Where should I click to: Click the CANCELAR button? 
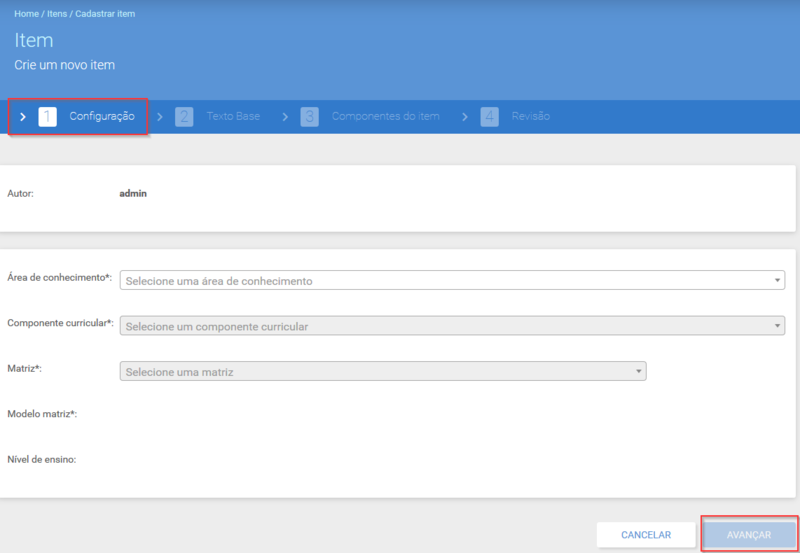coord(646,535)
